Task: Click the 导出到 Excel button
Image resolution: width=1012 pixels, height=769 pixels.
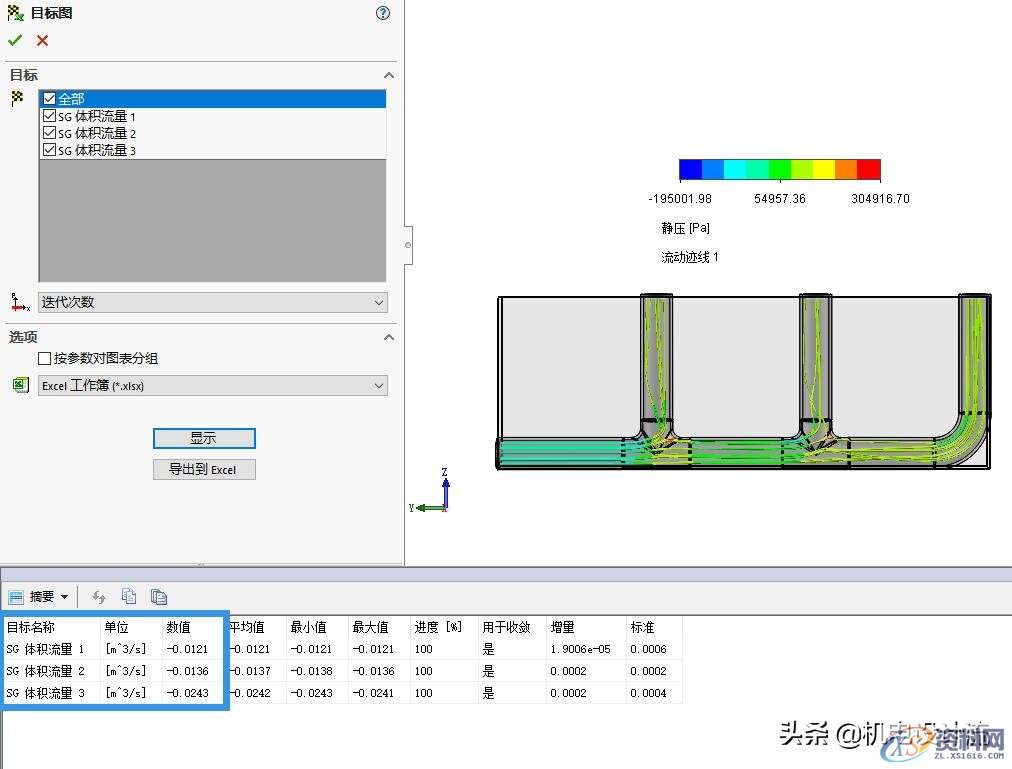Action: (x=204, y=469)
